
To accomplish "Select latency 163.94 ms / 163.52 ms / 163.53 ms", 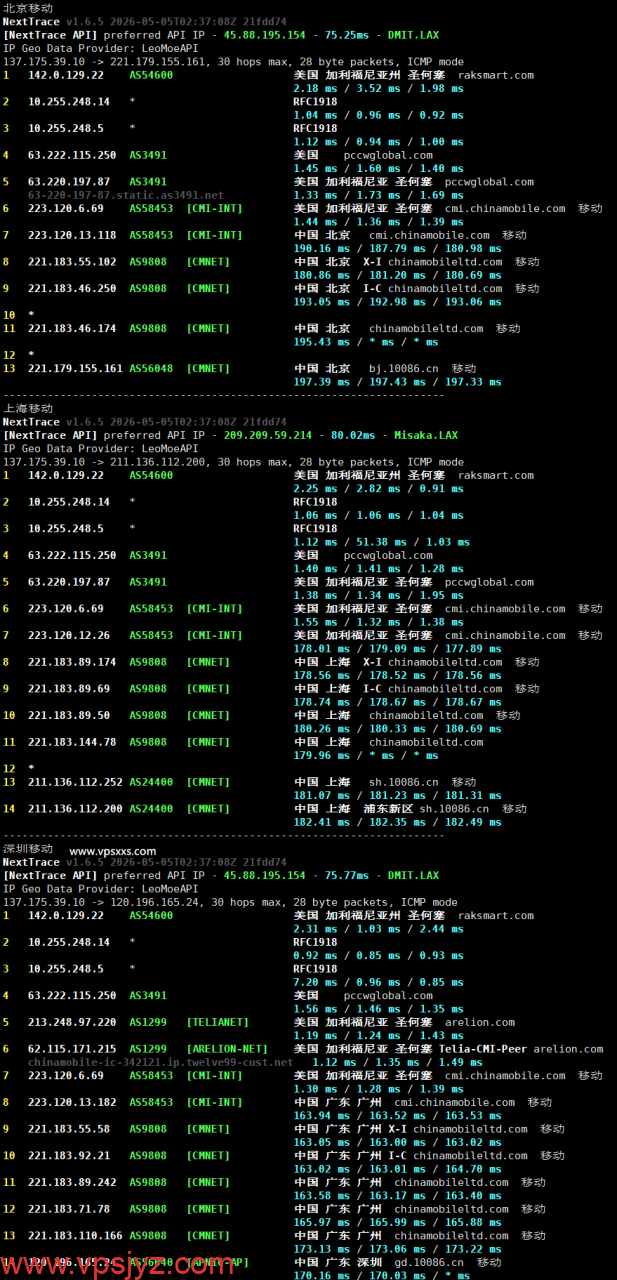I will tap(397, 1115).
